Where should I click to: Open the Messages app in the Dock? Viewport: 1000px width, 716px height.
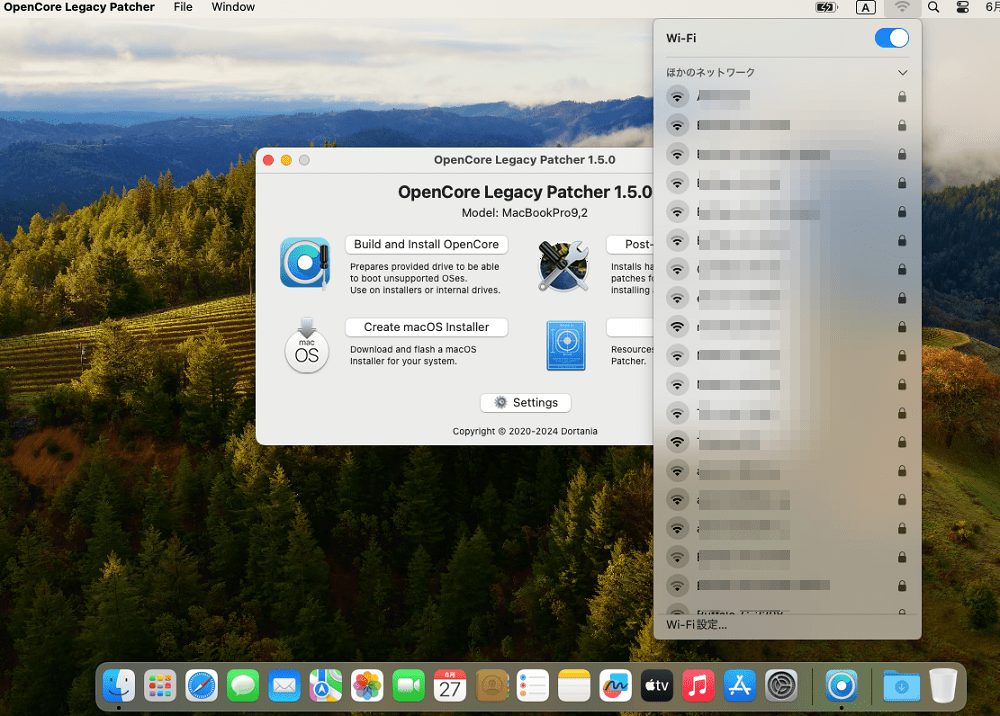(243, 685)
